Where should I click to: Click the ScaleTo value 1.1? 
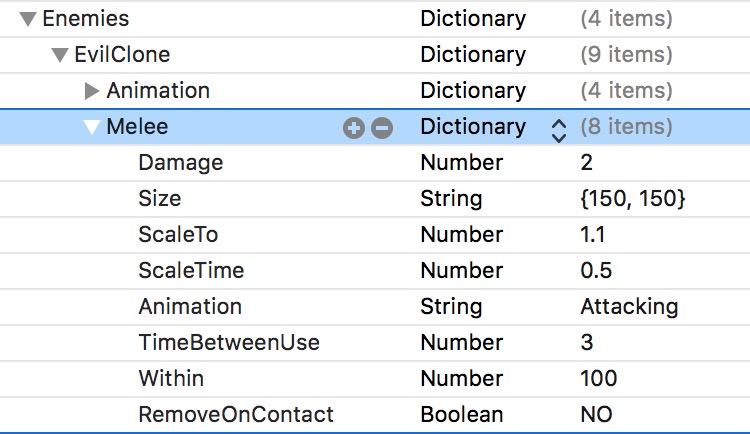592,235
